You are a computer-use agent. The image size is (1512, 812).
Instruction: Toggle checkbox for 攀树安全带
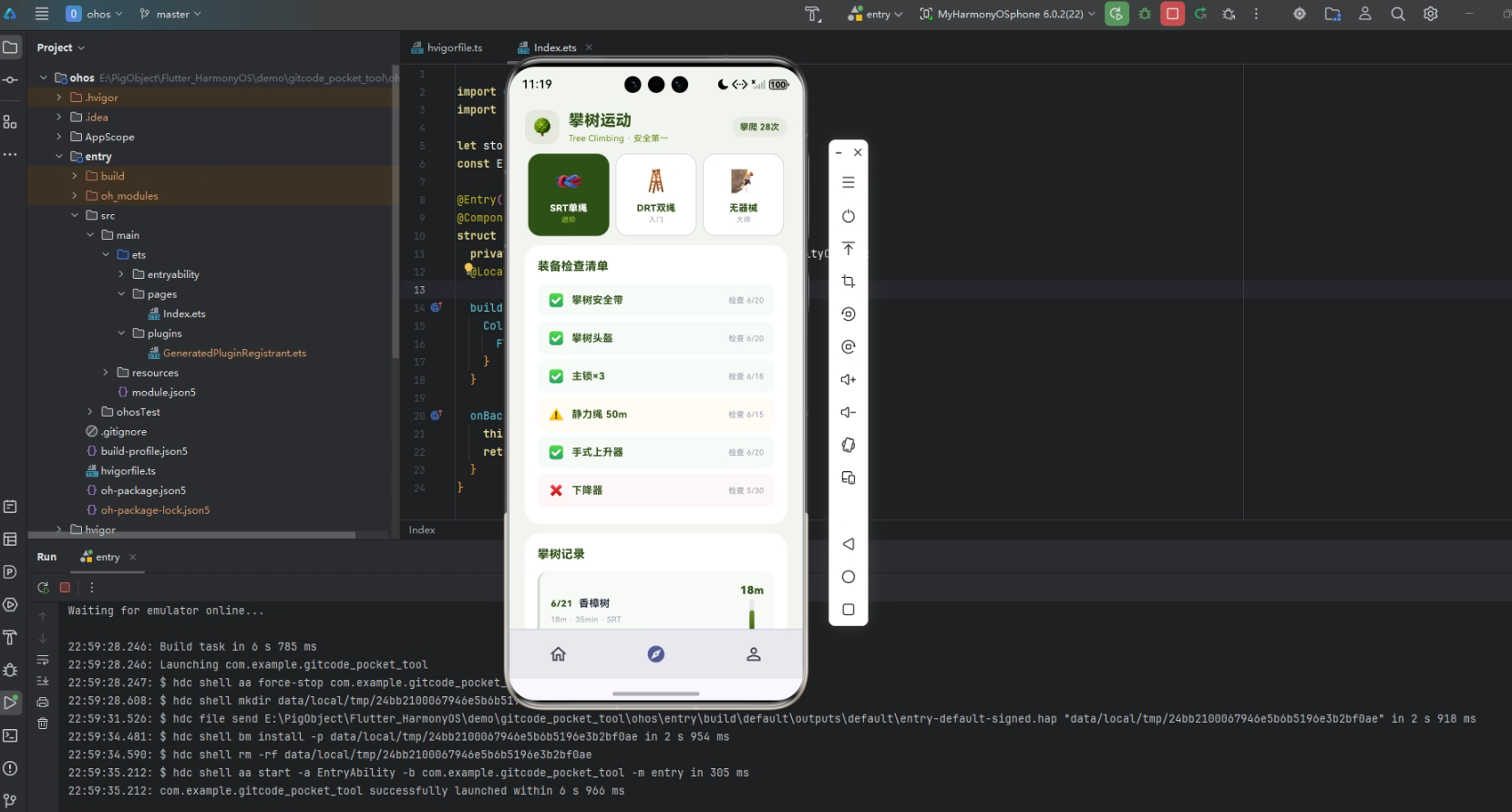(x=556, y=300)
